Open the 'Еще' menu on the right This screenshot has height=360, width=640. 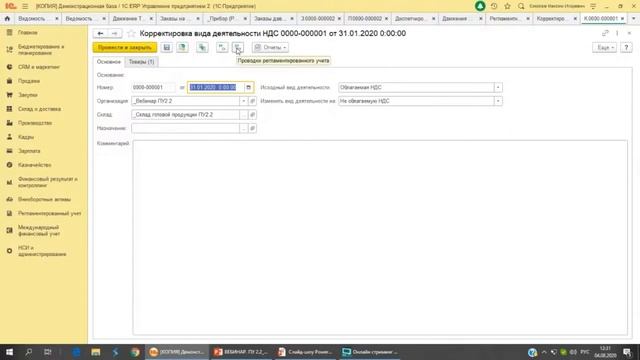[604, 47]
